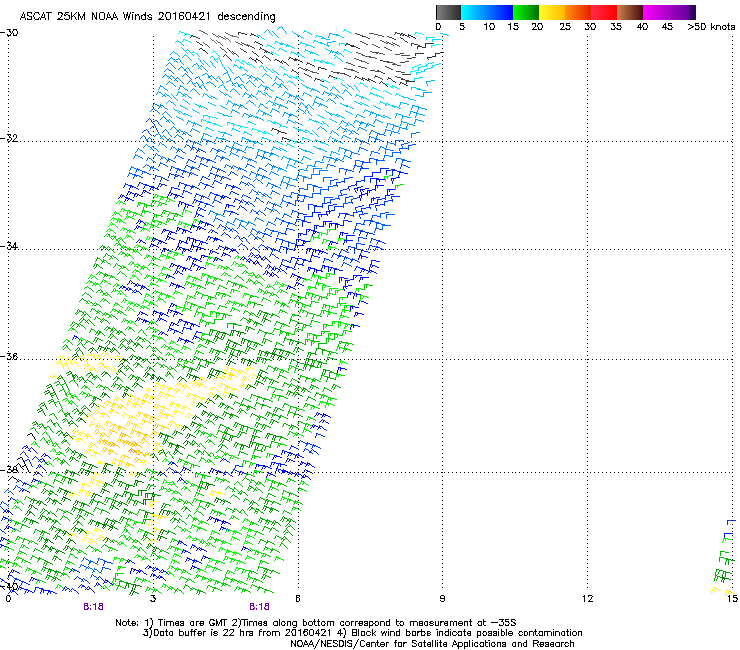Click the "45" color scale label

point(667,27)
